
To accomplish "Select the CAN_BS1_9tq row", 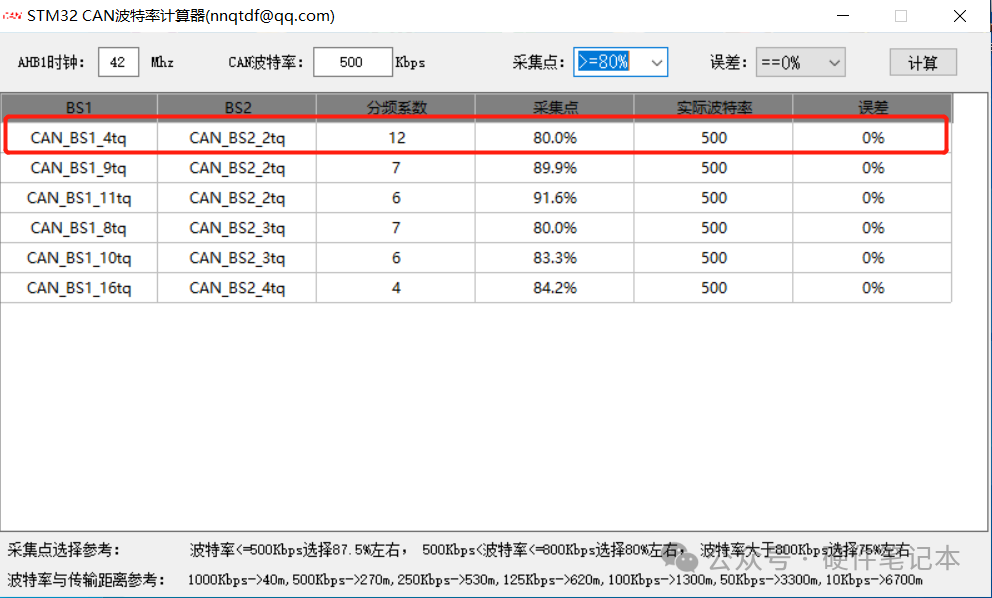I will (x=80, y=167).
